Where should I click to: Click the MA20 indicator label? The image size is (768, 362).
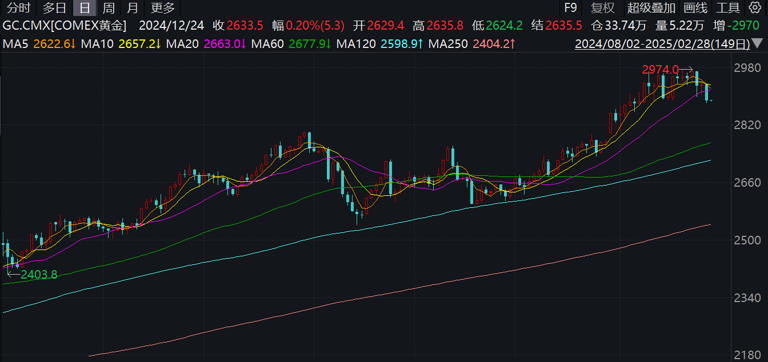(x=182, y=44)
